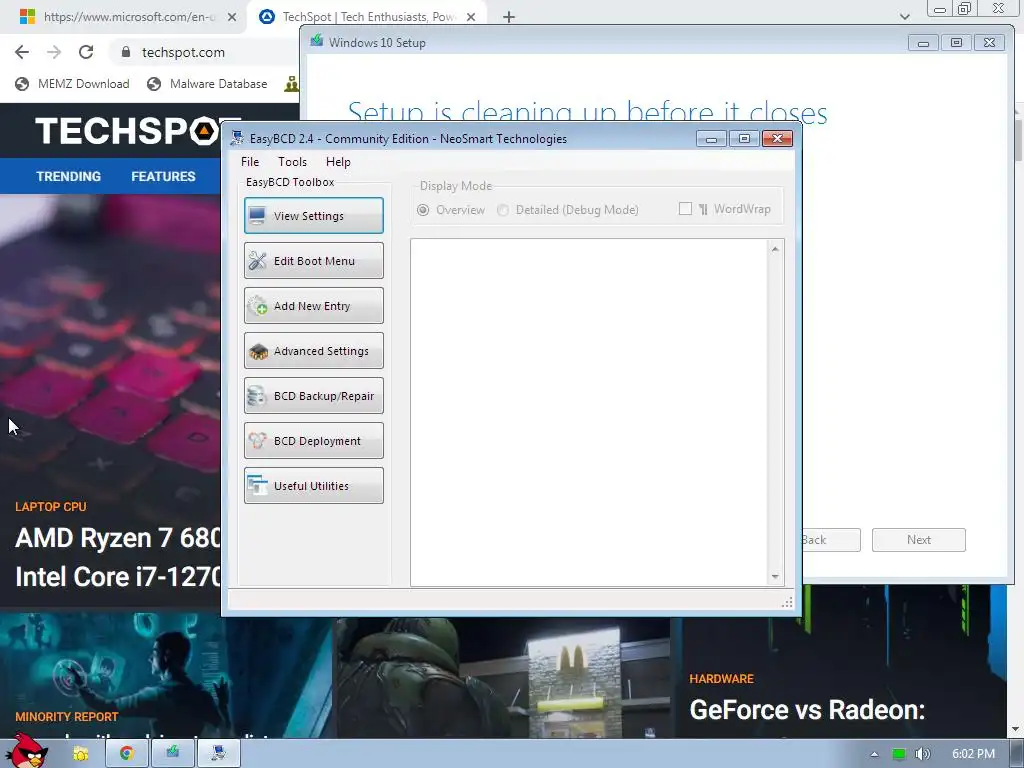Click the browser page scrollbar down arrow
The height and width of the screenshot is (768, 1024).
click(1016, 729)
